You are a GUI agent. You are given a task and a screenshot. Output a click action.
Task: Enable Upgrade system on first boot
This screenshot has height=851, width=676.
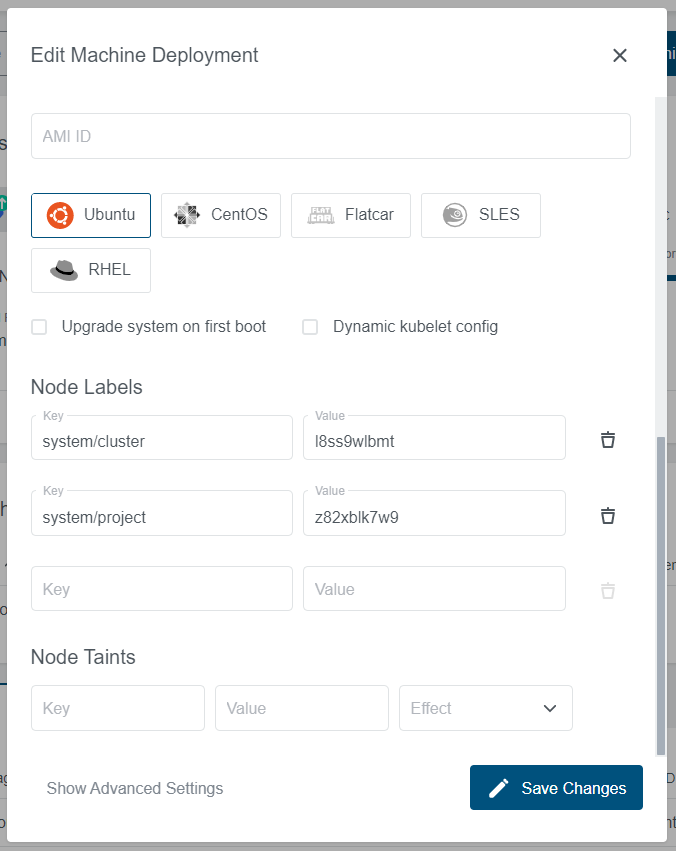point(38,326)
